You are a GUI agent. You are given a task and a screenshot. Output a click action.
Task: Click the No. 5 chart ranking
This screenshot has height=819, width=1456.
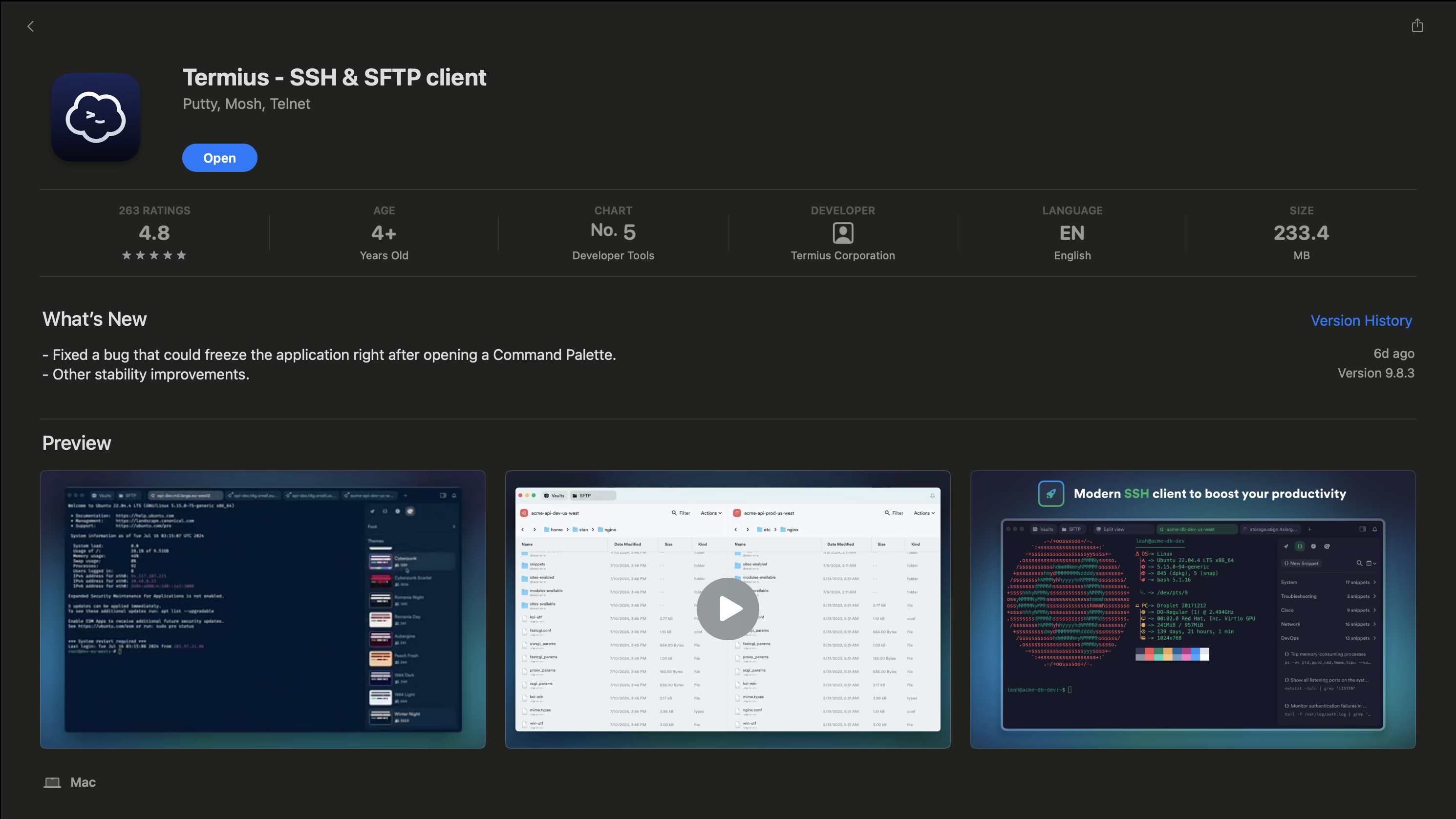(x=613, y=231)
